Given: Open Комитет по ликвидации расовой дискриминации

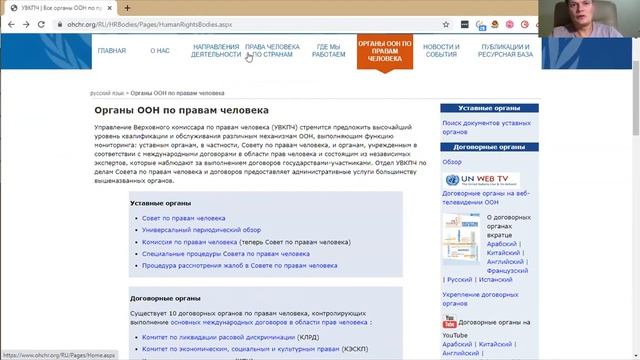Looking at the screenshot, I should click(218, 338).
